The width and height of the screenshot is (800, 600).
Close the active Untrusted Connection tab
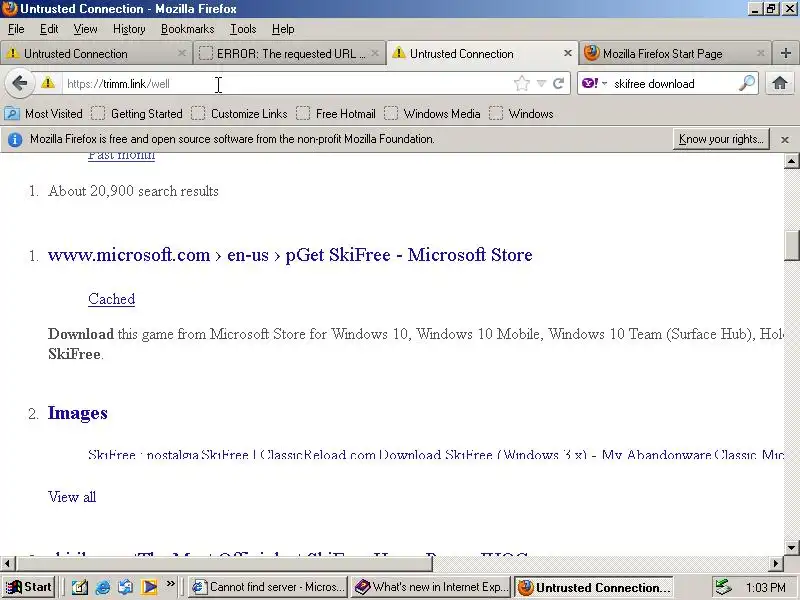pos(567,53)
